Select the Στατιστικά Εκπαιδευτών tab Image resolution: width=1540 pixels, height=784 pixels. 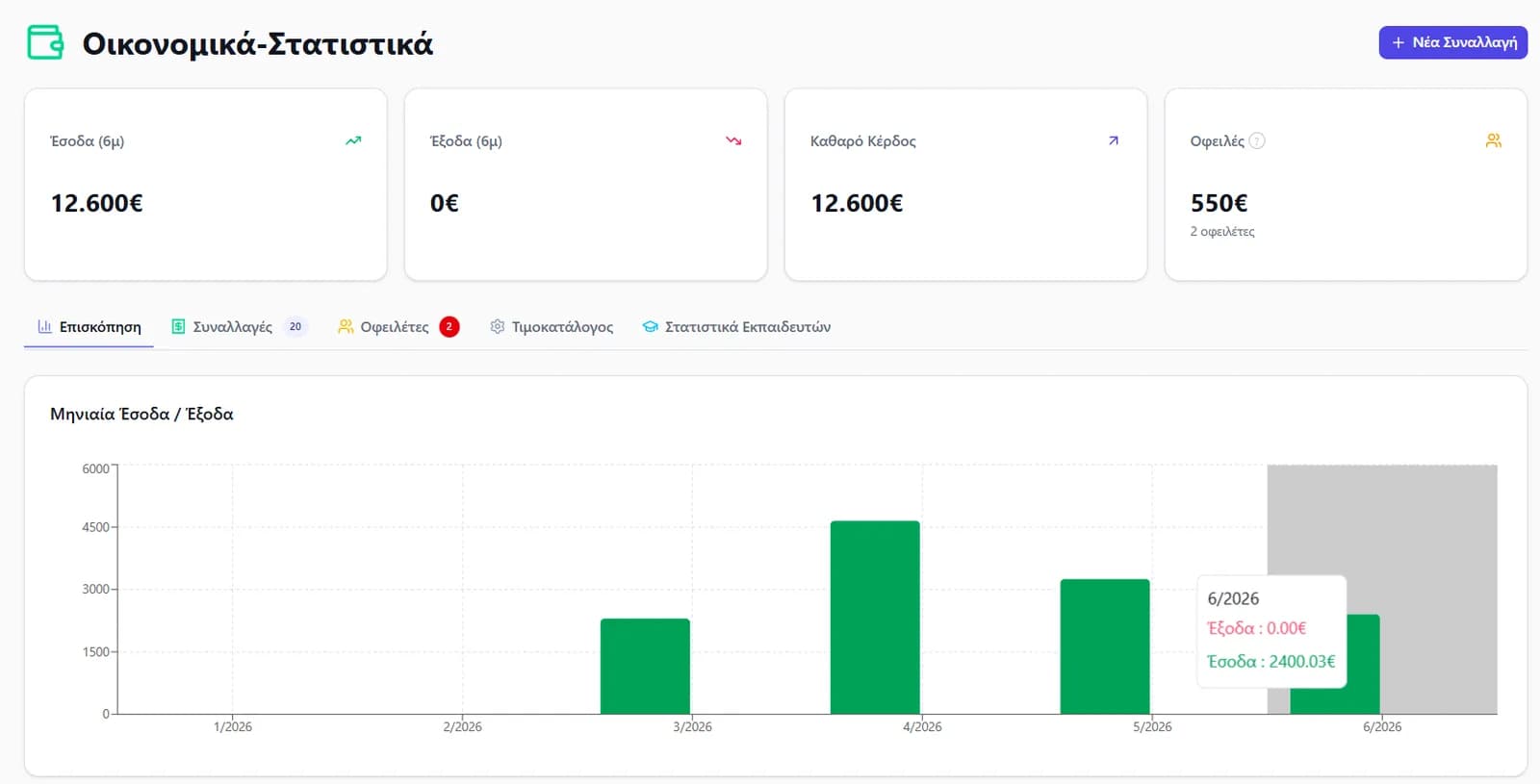pyautogui.click(x=736, y=327)
